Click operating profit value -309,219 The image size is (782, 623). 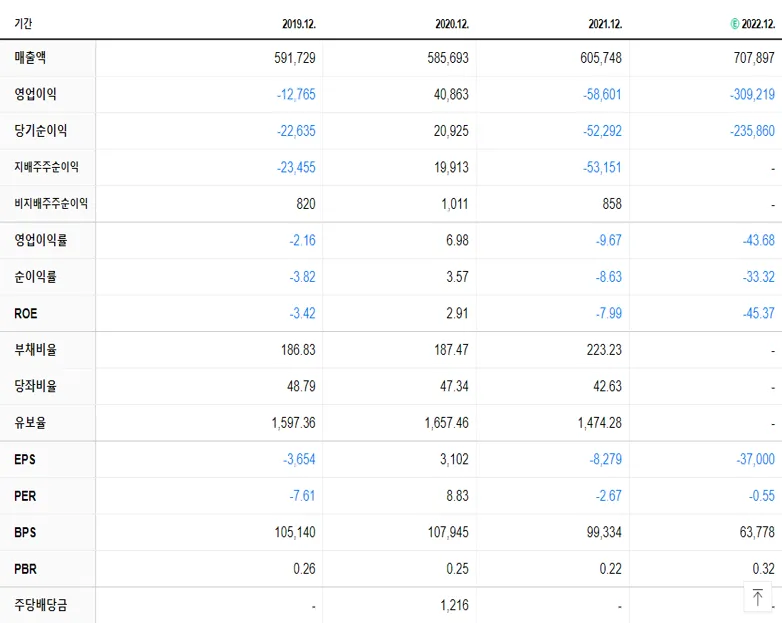pos(753,94)
